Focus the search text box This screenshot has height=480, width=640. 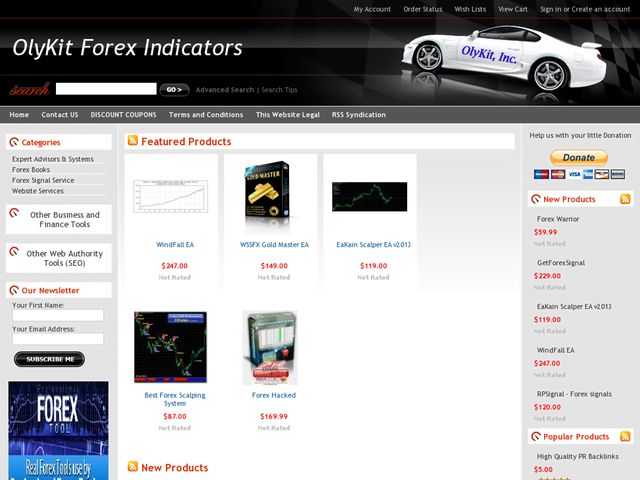[106, 89]
